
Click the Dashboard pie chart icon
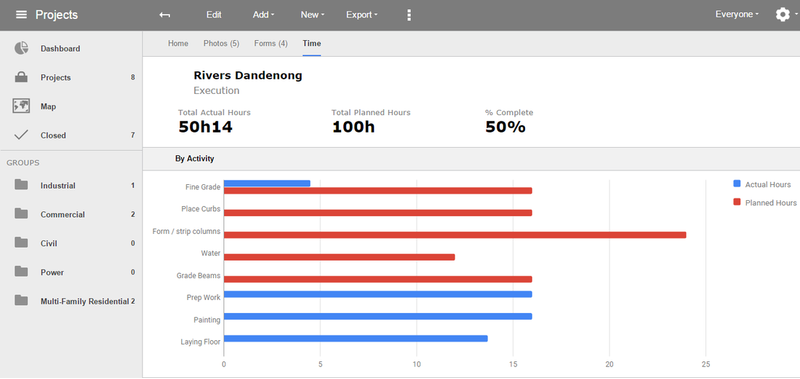(21, 48)
